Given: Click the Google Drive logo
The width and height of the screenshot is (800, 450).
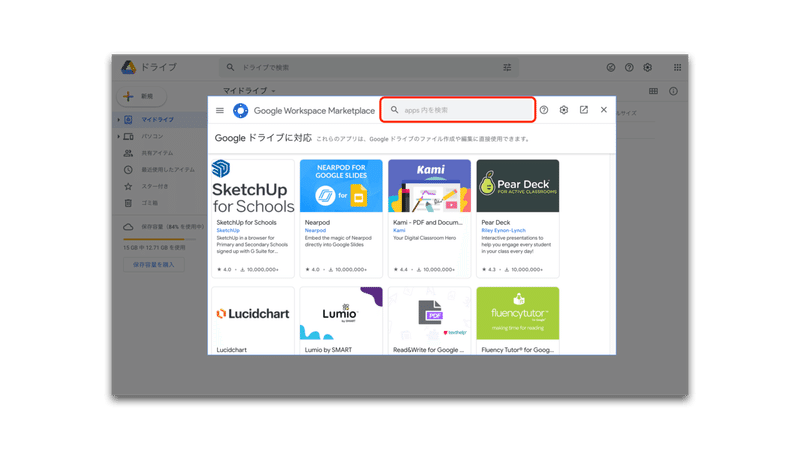Looking at the screenshot, I should [x=128, y=67].
